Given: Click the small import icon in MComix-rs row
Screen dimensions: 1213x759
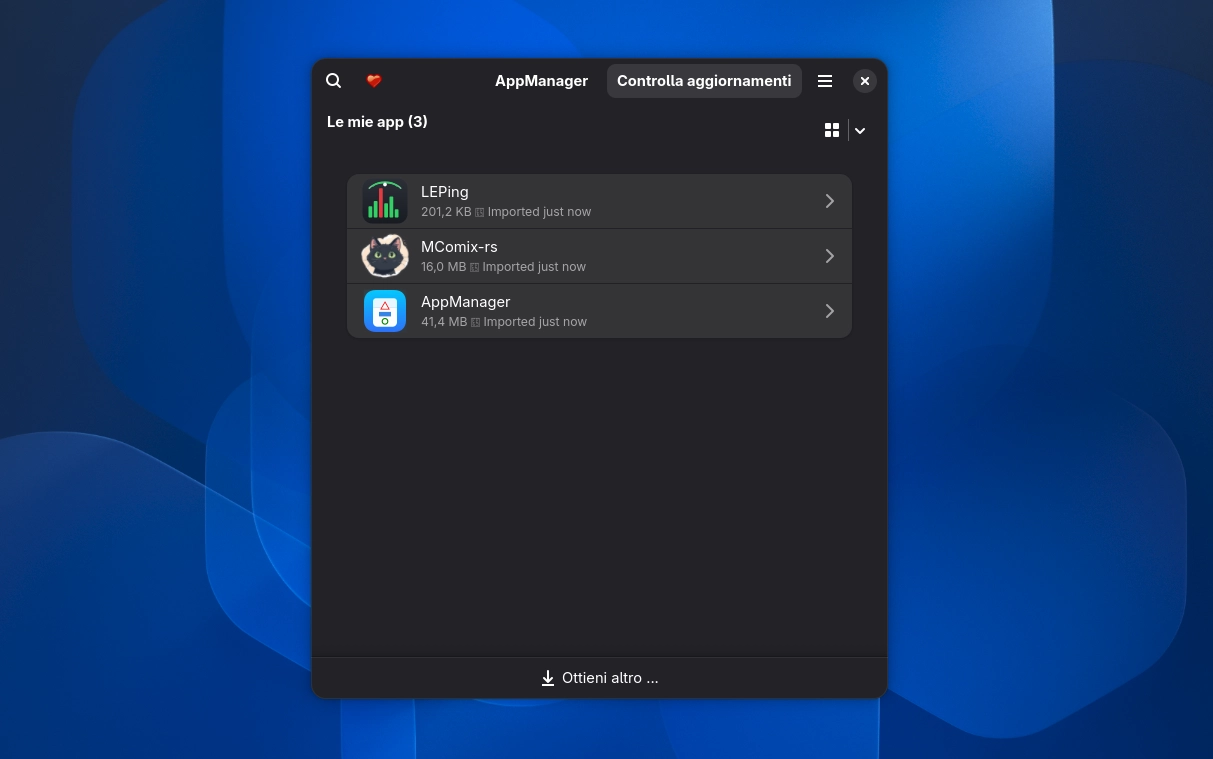Looking at the screenshot, I should (475, 267).
